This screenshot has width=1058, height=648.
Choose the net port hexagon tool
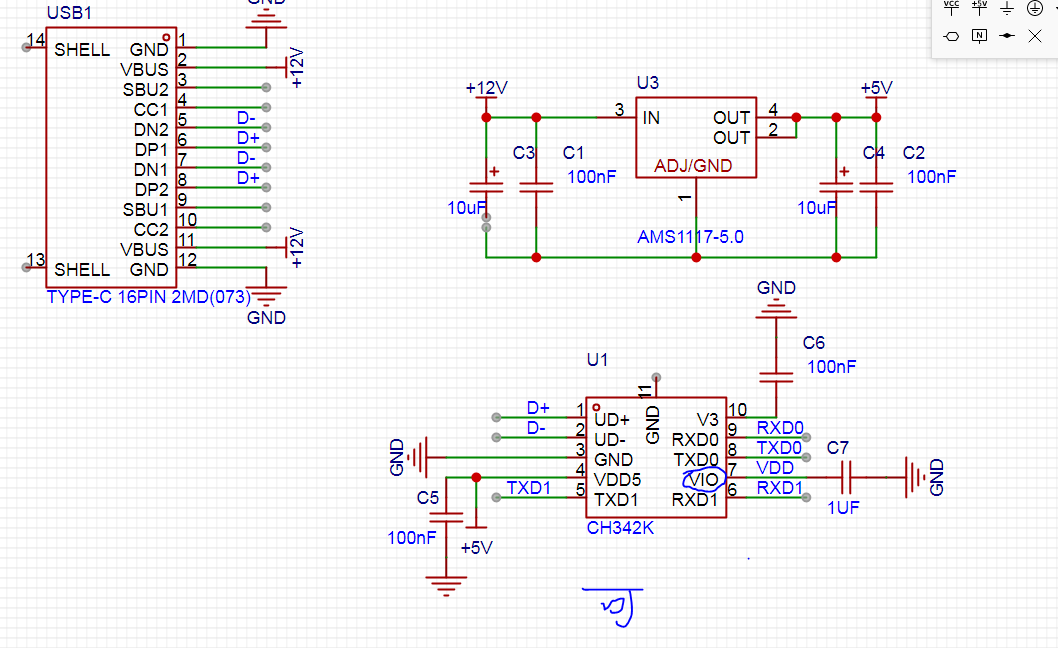point(951,36)
